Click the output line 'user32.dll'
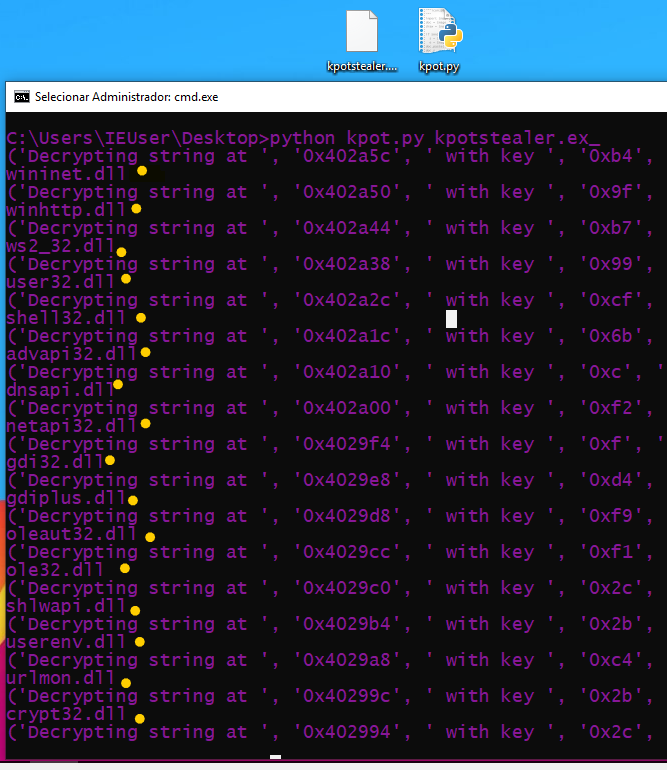This screenshot has height=770, width=667. (60, 282)
